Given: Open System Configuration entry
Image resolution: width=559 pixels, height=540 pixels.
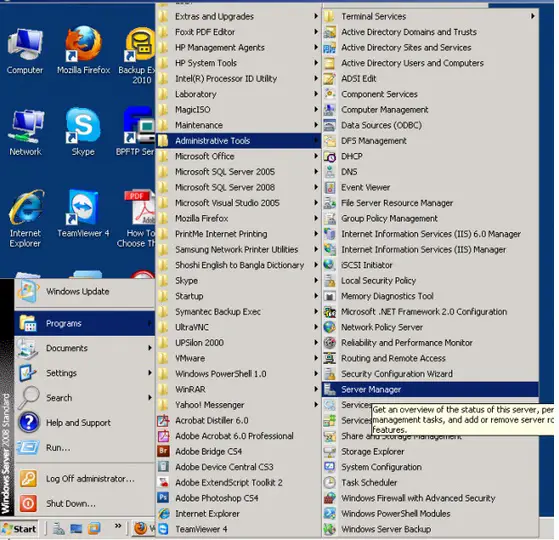Looking at the screenshot, I should 430,467.
